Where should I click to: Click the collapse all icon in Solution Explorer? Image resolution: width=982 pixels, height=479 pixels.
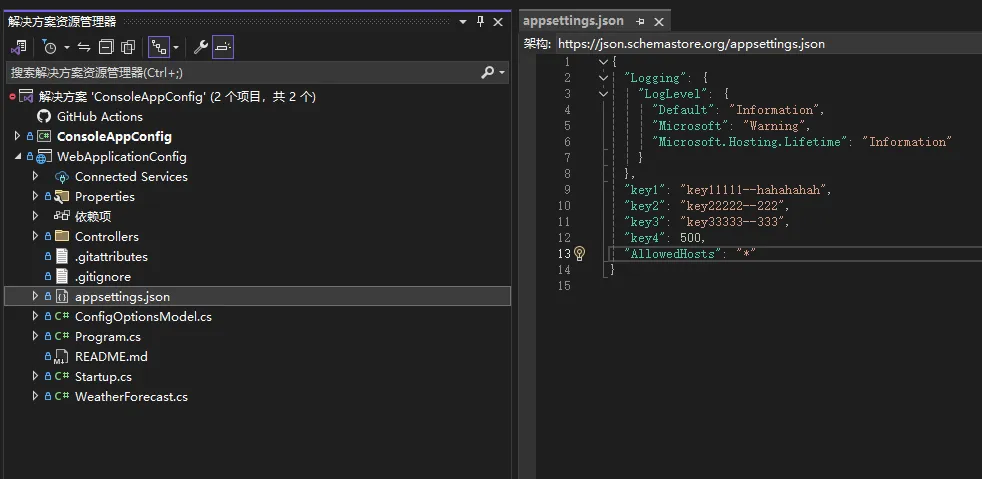click(106, 47)
